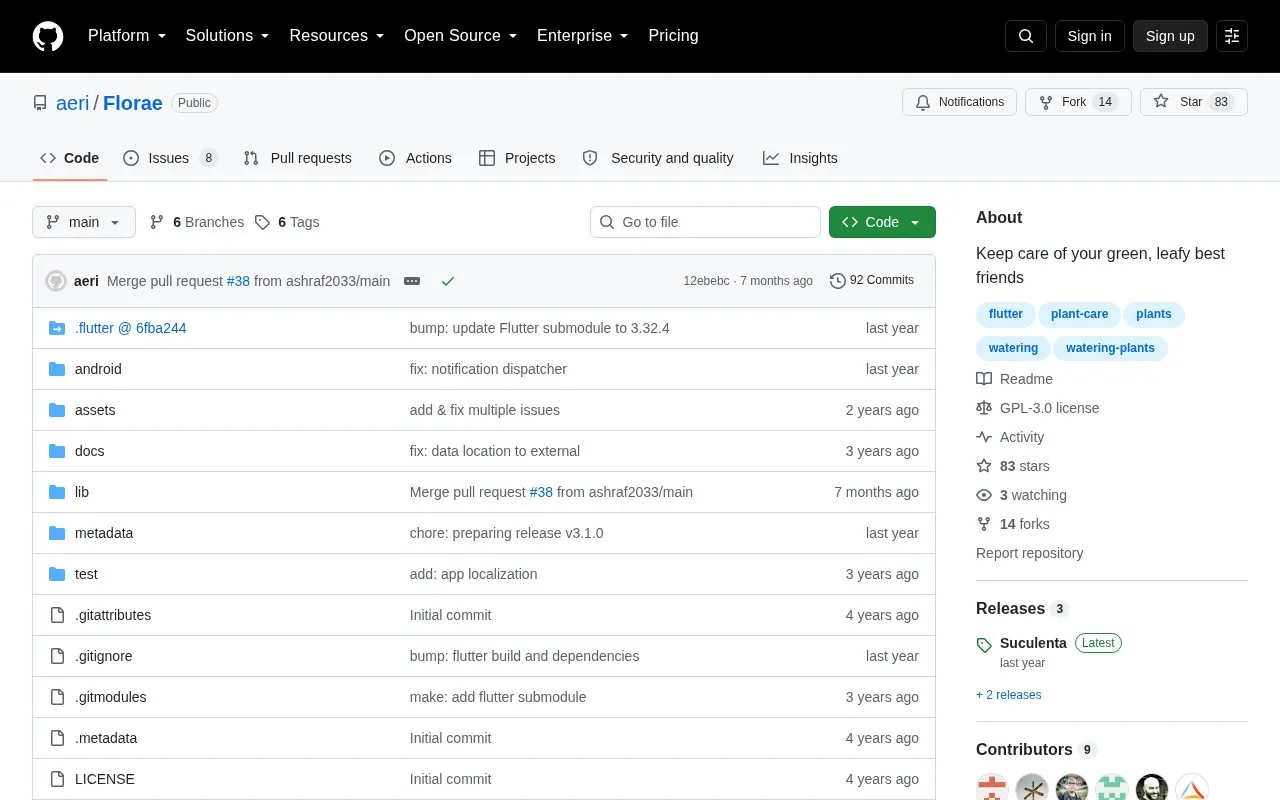Open commit hash 12ebebc
Viewport: 1280px width, 800px height.
706,281
